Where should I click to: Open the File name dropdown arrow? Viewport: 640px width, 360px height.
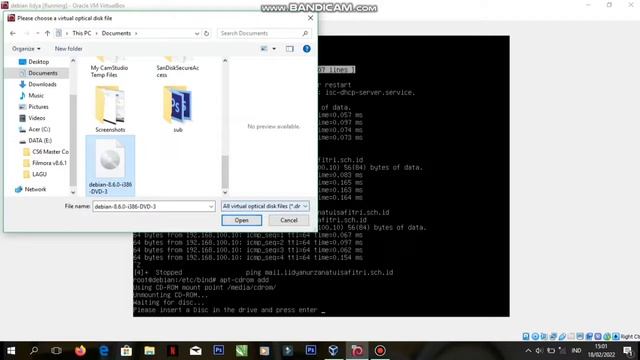[x=211, y=207]
